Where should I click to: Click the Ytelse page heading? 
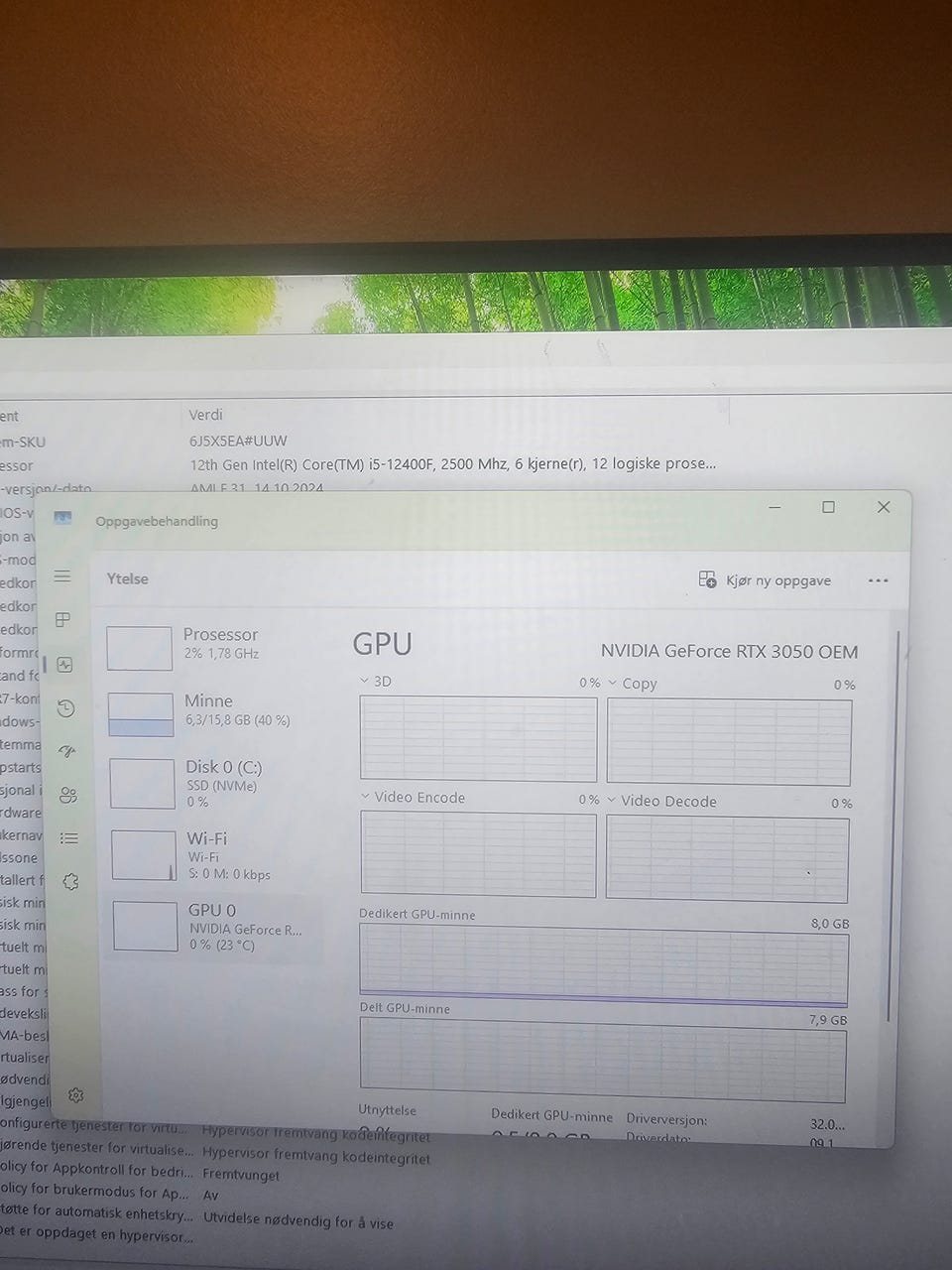(127, 578)
